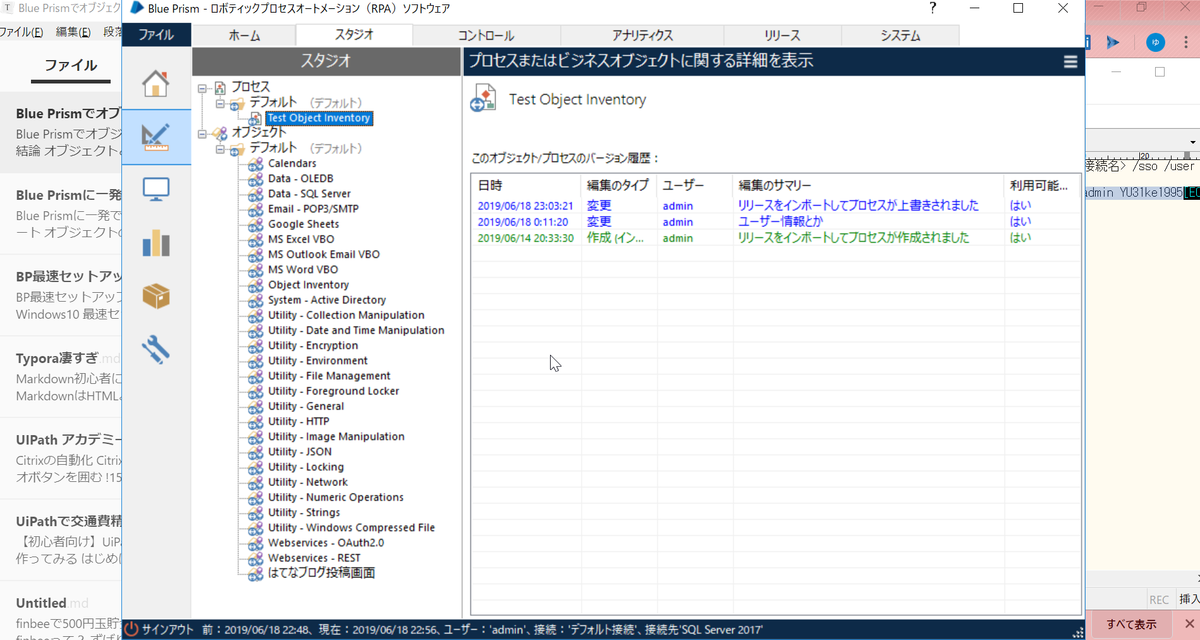The width and height of the screenshot is (1200, 640).
Task: Select Utility - HTTP object
Action: coord(298,422)
